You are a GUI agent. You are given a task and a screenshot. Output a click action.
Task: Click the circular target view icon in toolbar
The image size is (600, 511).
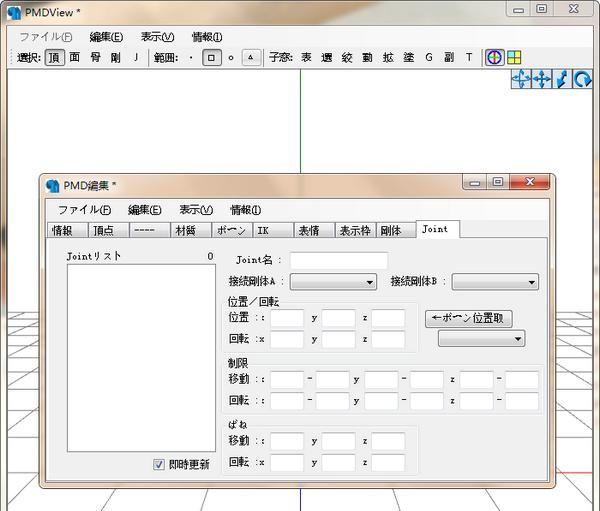tap(494, 57)
